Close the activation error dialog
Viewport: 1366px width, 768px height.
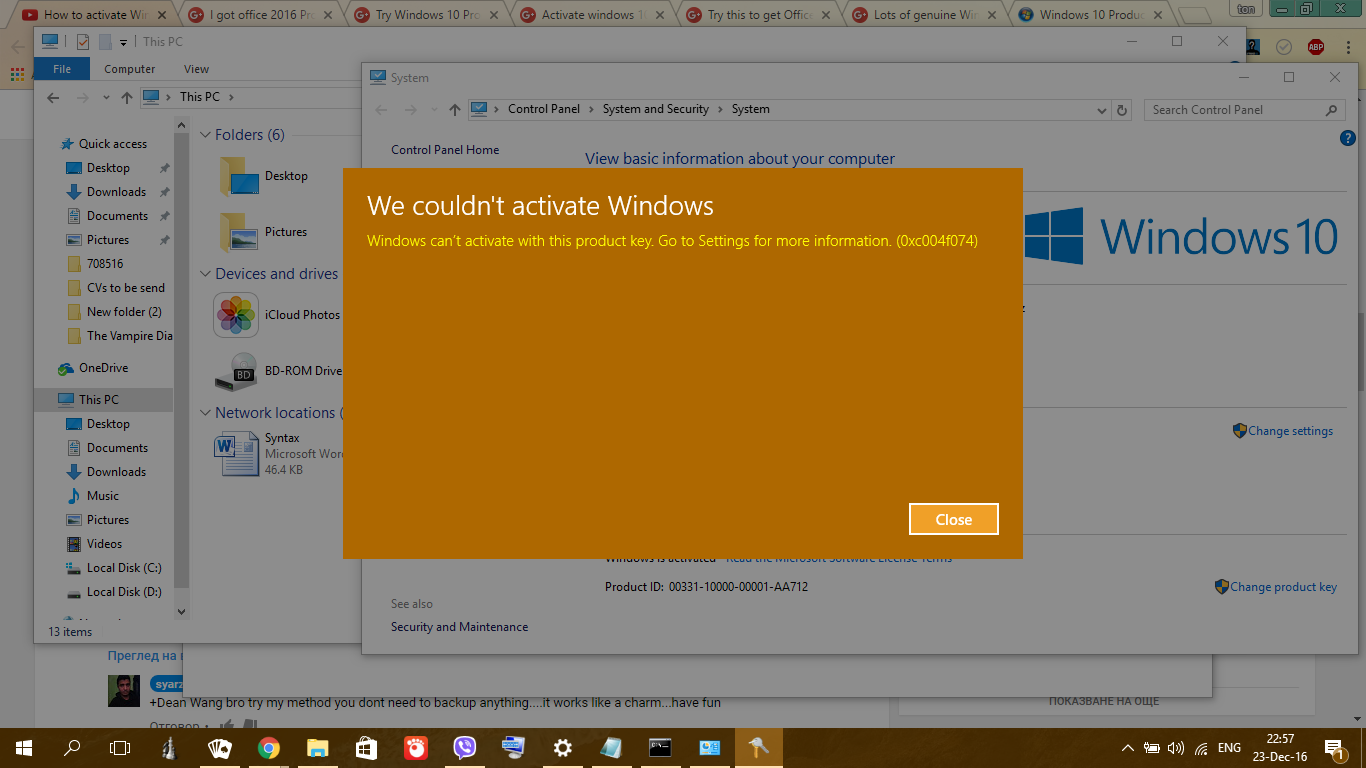click(953, 519)
